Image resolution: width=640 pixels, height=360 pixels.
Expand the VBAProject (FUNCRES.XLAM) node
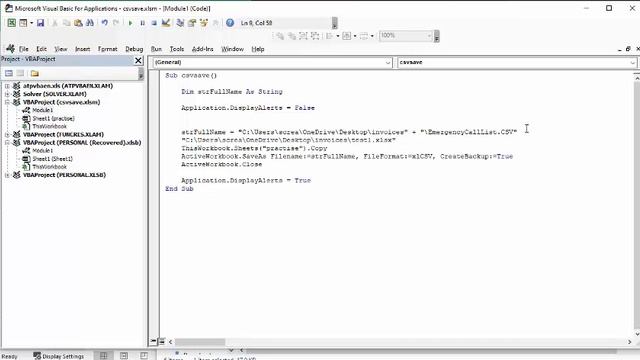pos(7,135)
